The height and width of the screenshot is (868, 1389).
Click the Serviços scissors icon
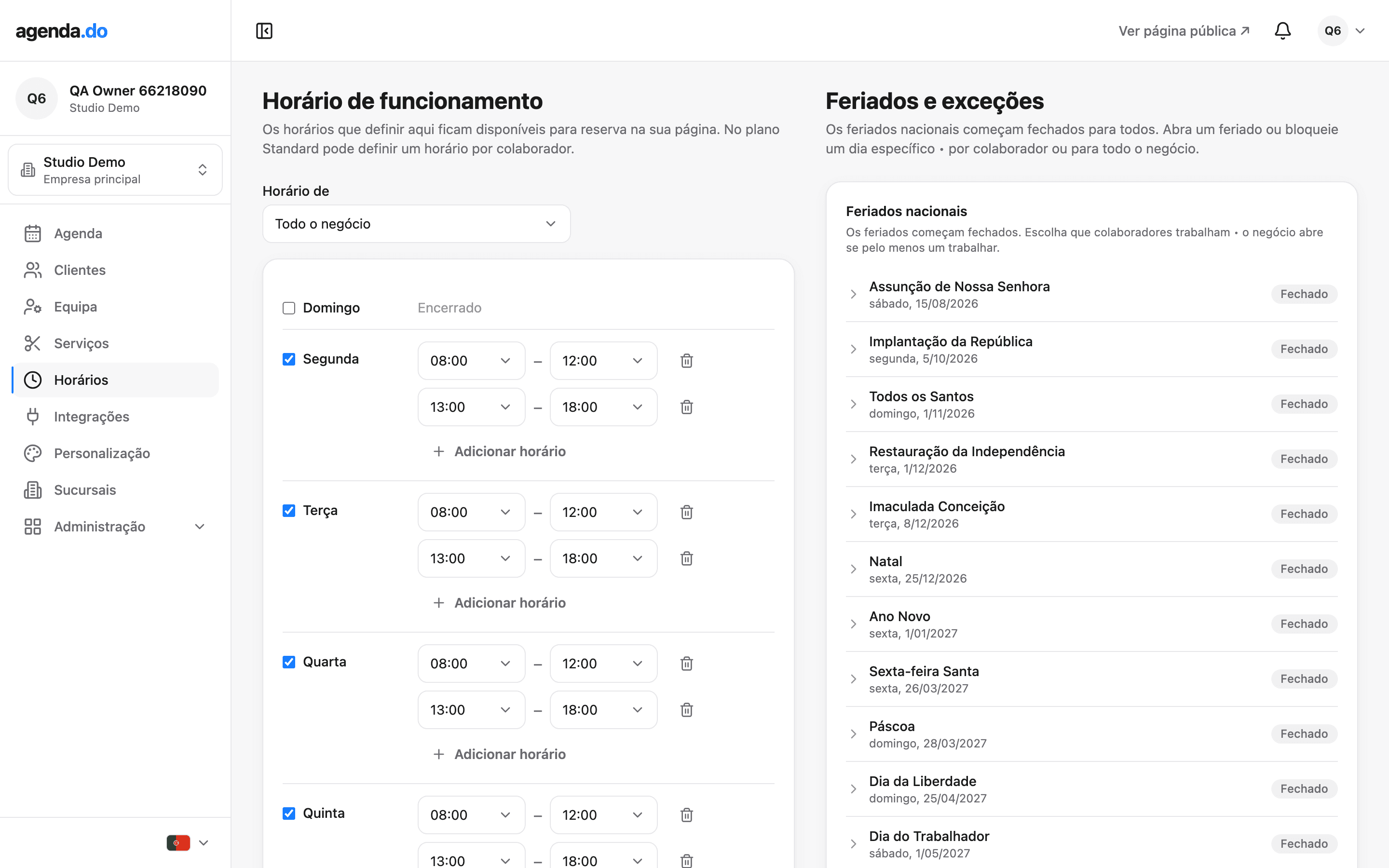33,343
